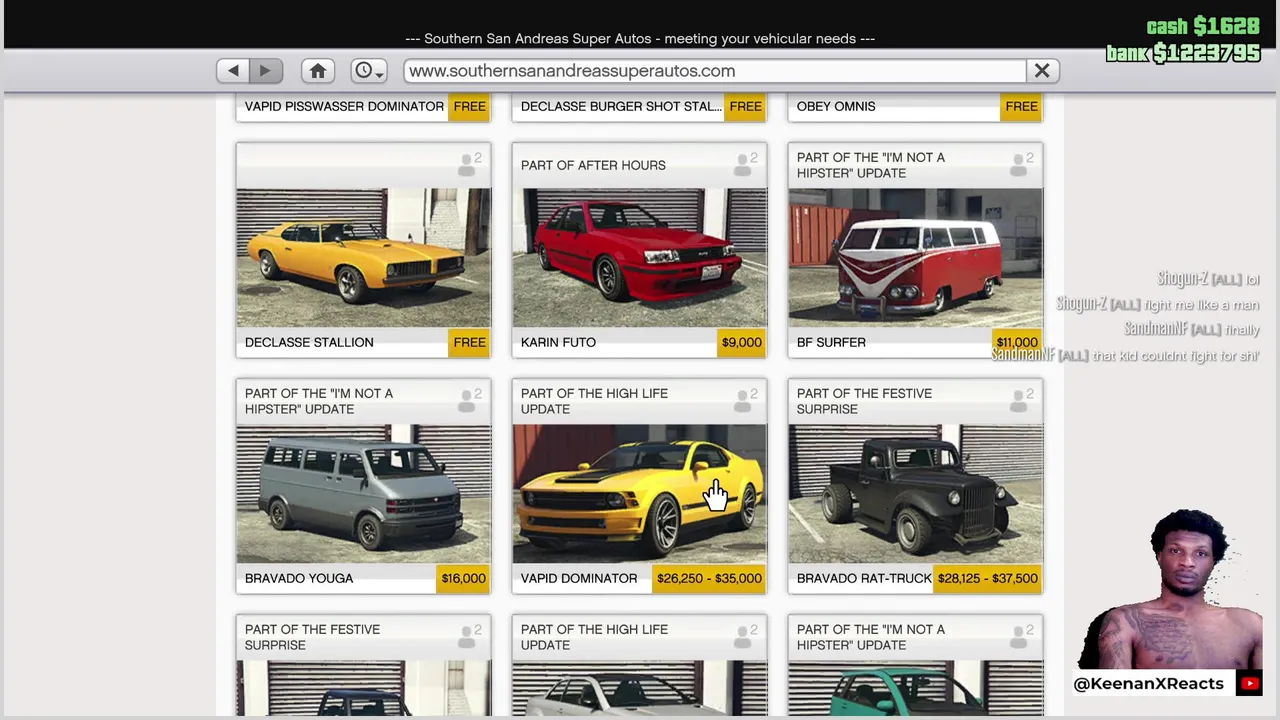Image resolution: width=1280 pixels, height=720 pixels.
Task: Select the yellow Vapid Dominator image
Action: 640,494
